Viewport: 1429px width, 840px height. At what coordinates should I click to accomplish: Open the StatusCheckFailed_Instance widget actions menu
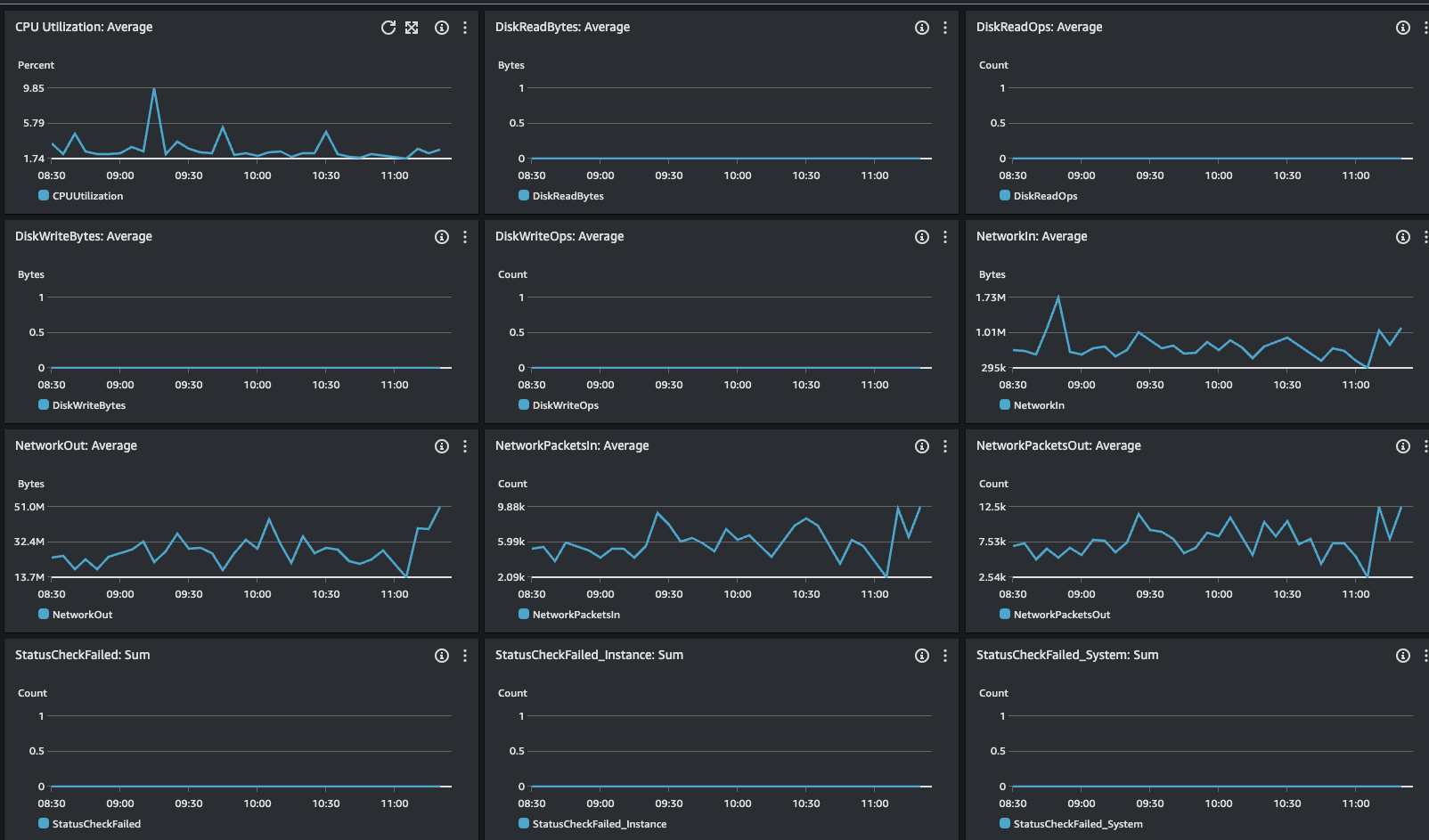pos(945,656)
